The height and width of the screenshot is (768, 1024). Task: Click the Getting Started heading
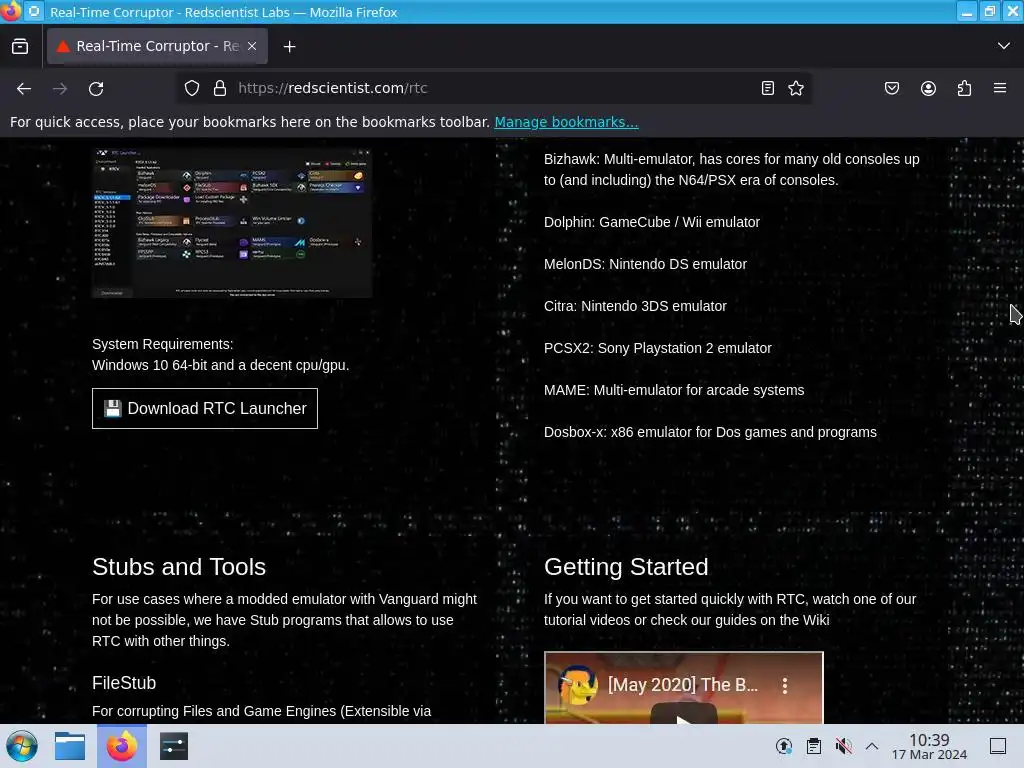pos(626,566)
